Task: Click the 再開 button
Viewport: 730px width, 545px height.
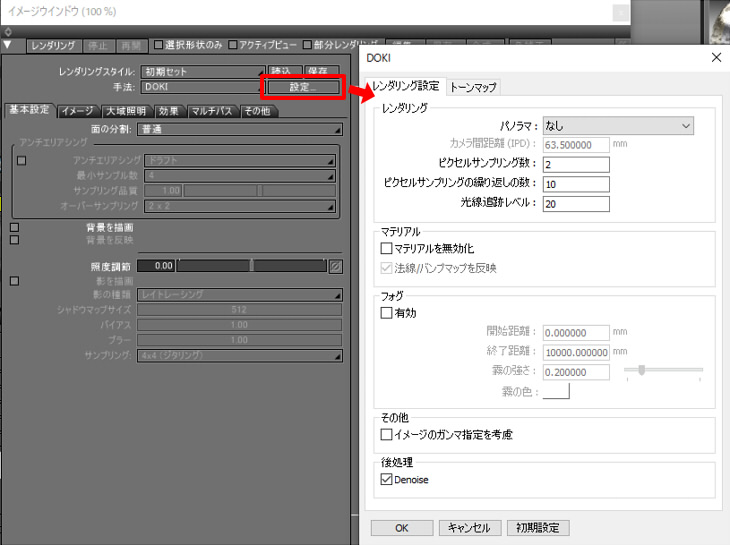Action: 131,46
